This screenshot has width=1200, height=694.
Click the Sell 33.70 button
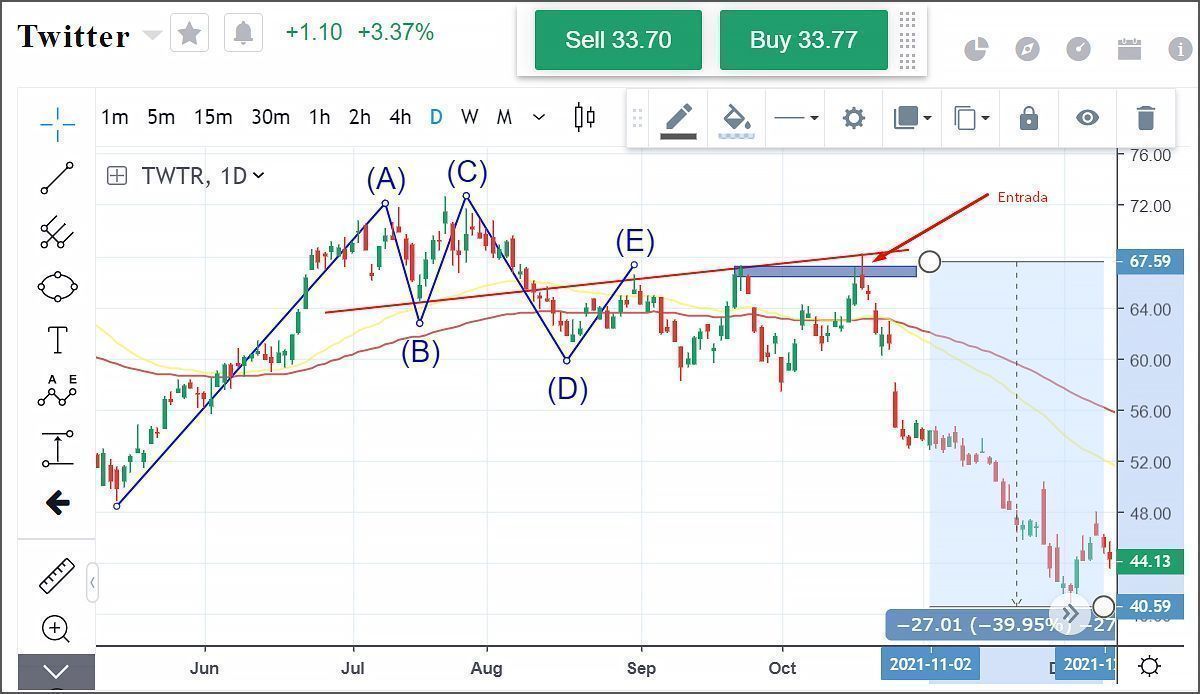tap(618, 40)
